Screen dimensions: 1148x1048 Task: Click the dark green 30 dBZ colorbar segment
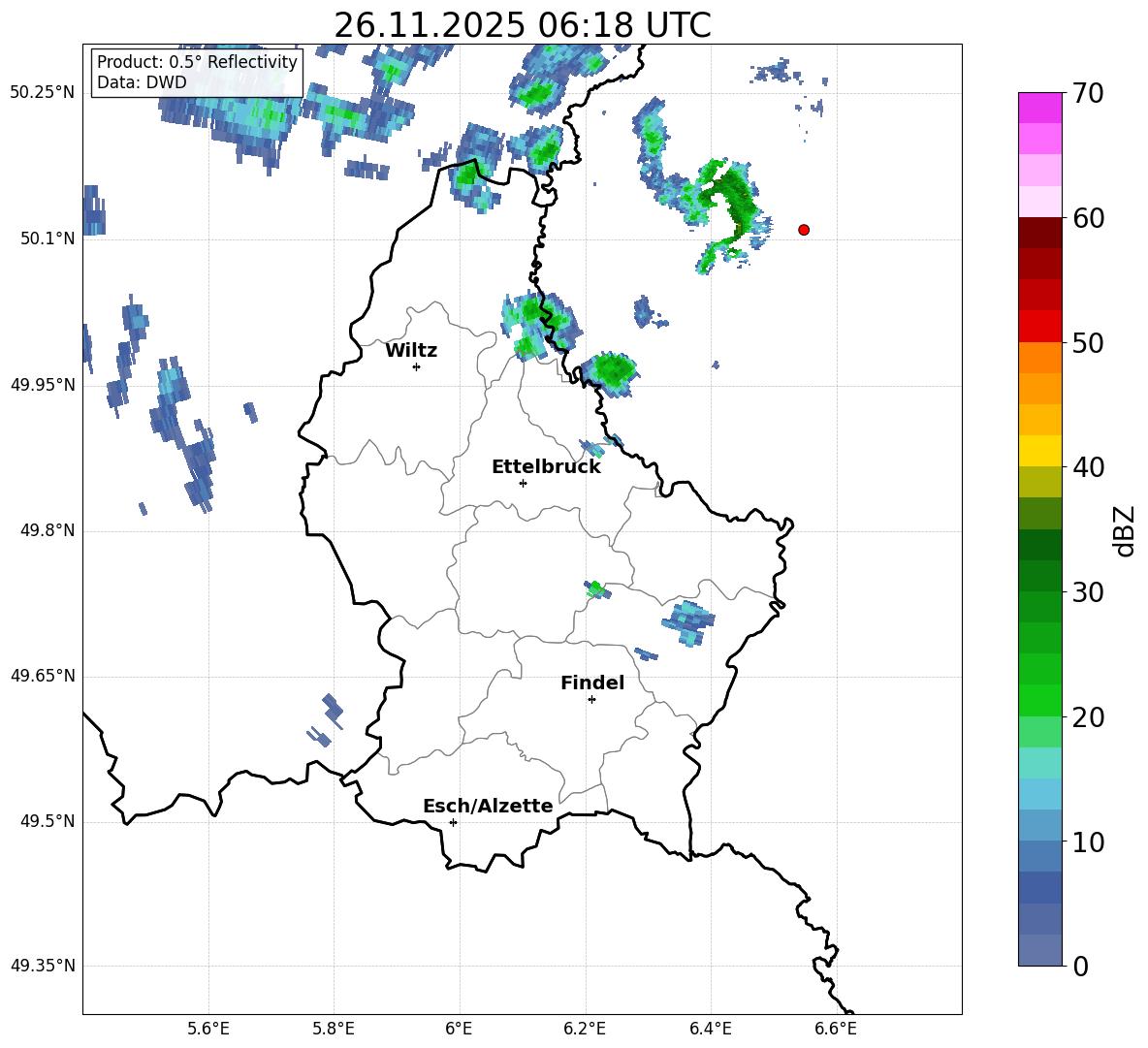(1040, 575)
